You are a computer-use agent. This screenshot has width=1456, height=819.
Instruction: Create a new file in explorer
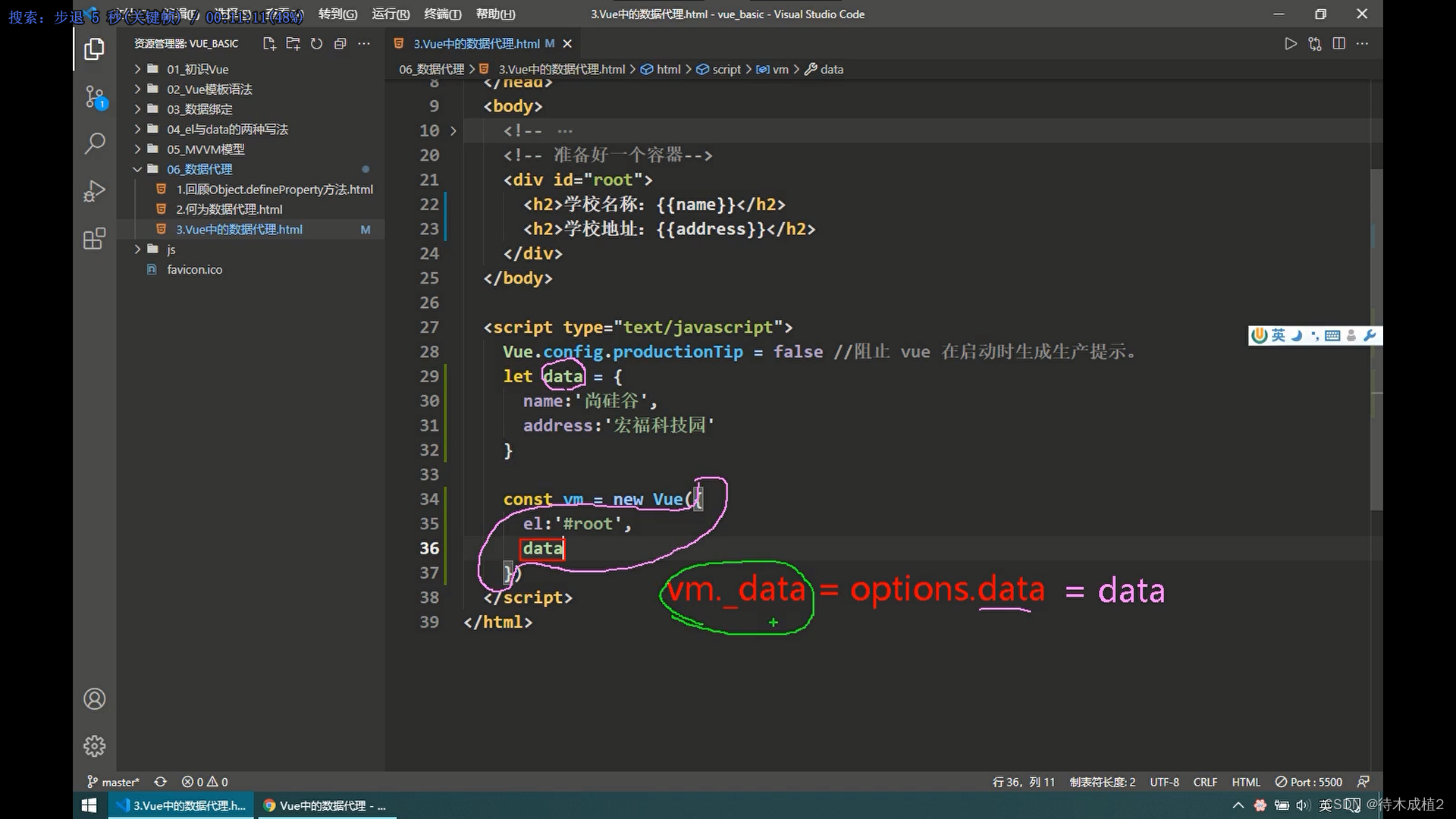click(x=269, y=44)
